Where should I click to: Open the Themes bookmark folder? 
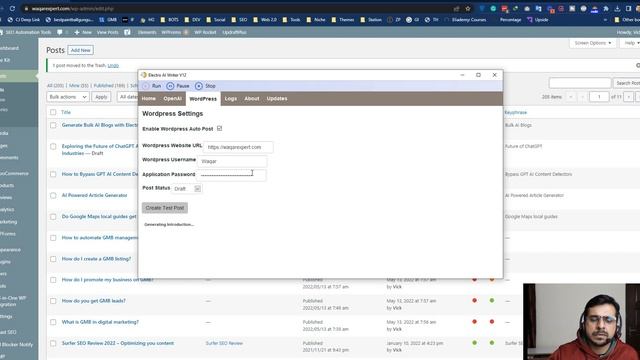point(342,20)
